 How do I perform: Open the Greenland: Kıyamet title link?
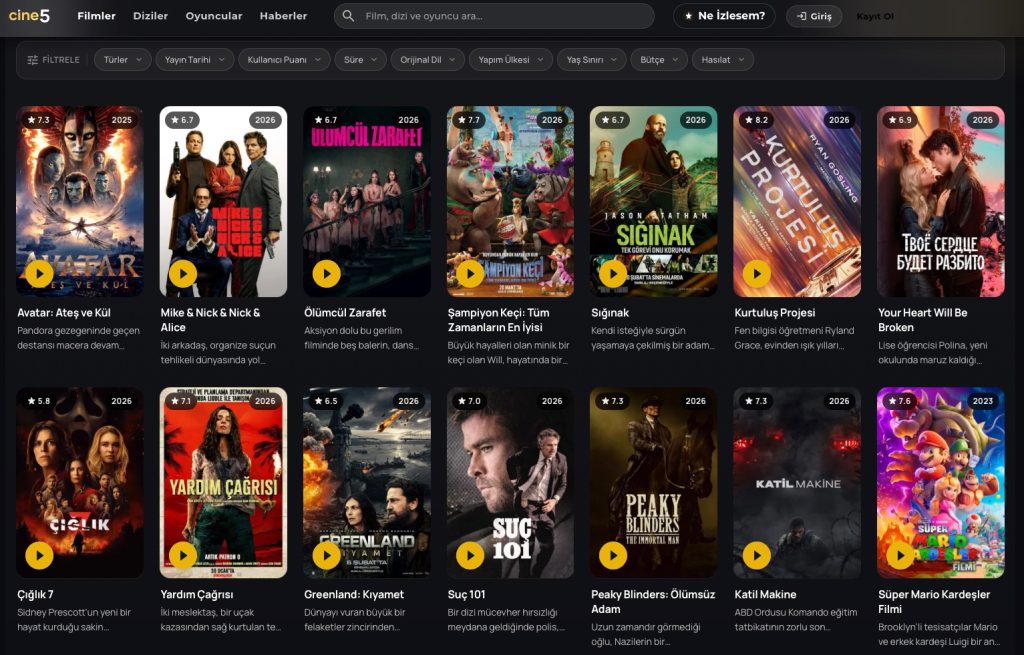tap(354, 594)
